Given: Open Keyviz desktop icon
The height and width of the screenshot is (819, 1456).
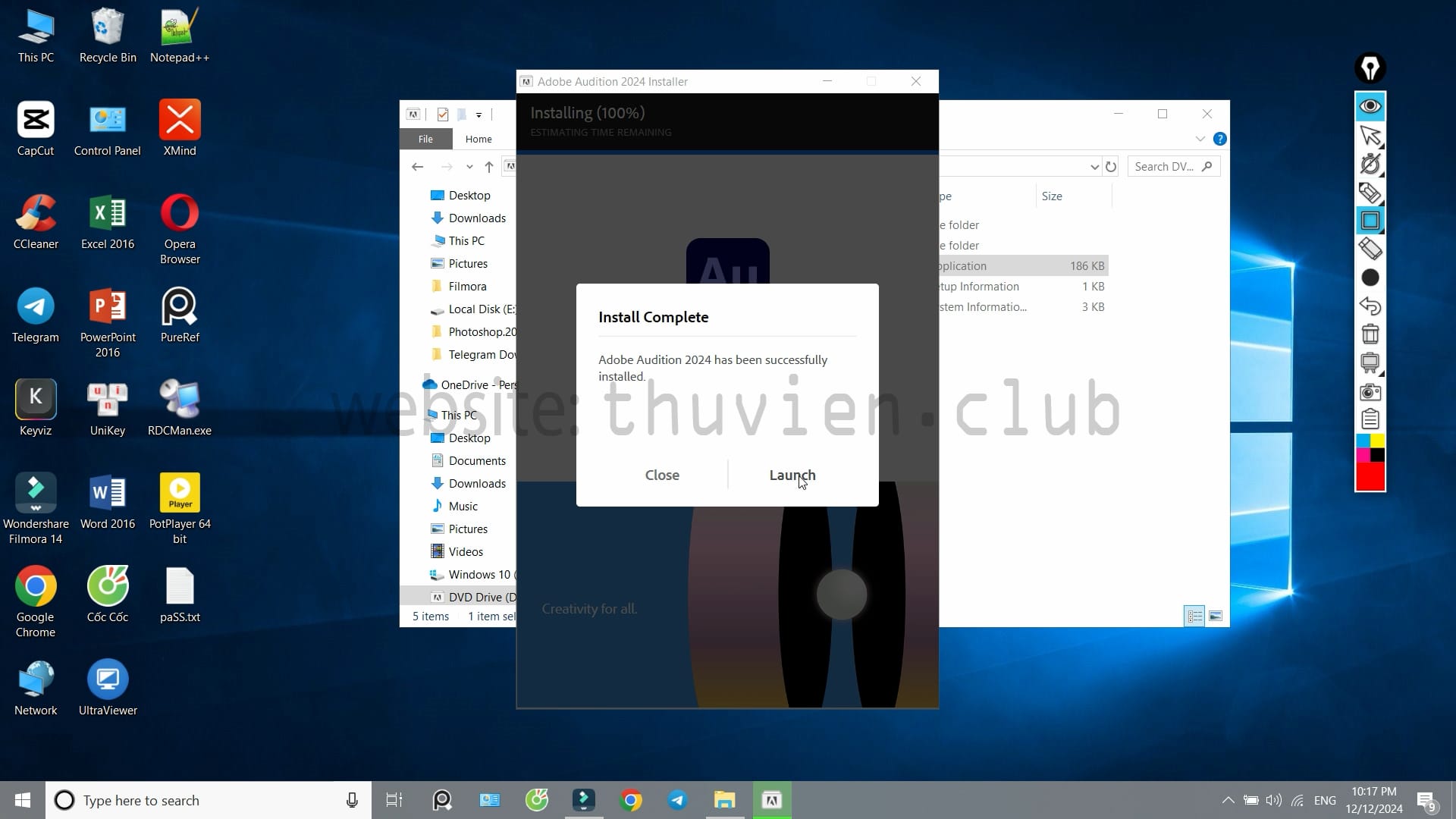Looking at the screenshot, I should 36,409.
